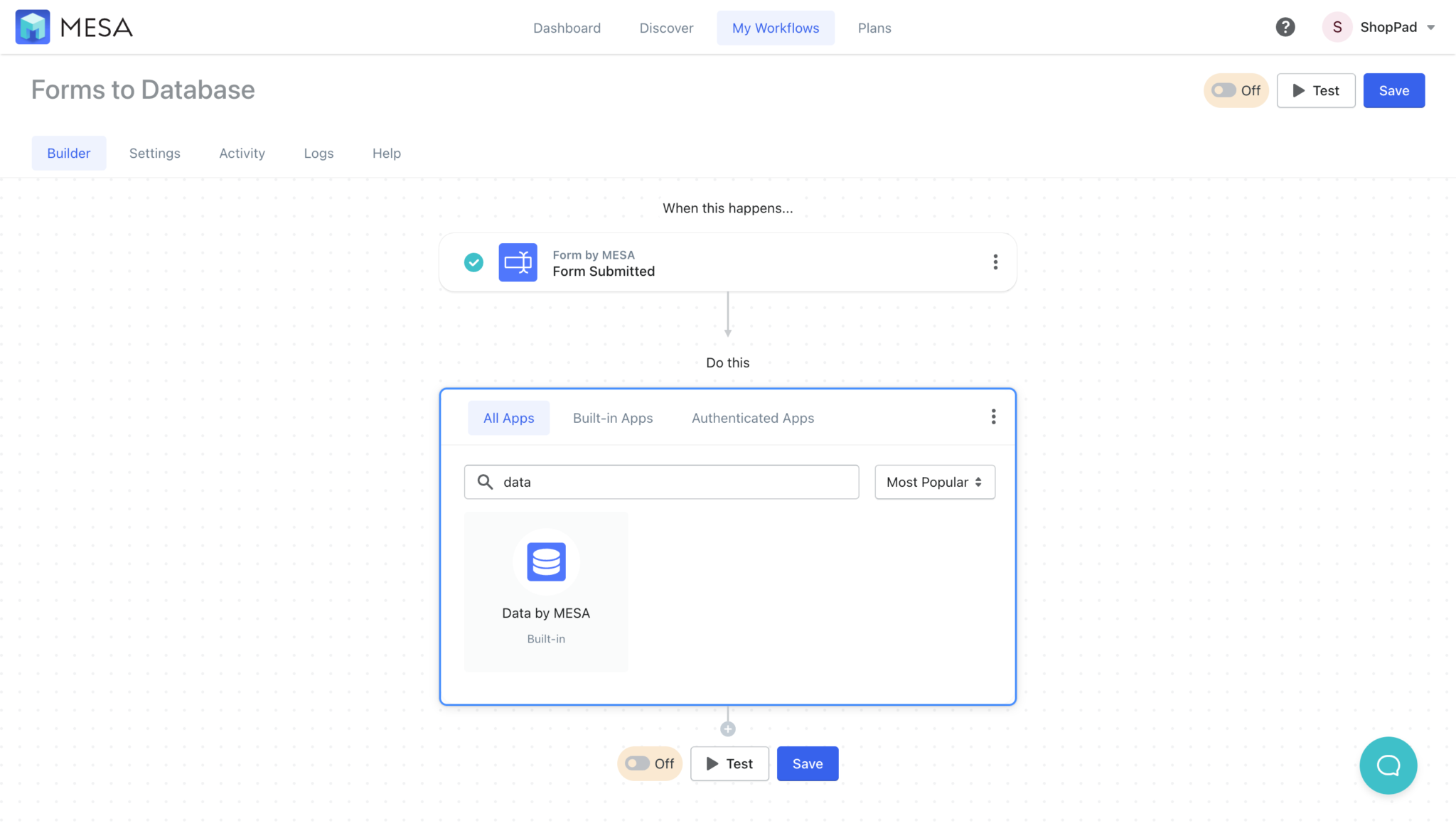Open the help question mark icon
1456x833 pixels.
[x=1285, y=26]
